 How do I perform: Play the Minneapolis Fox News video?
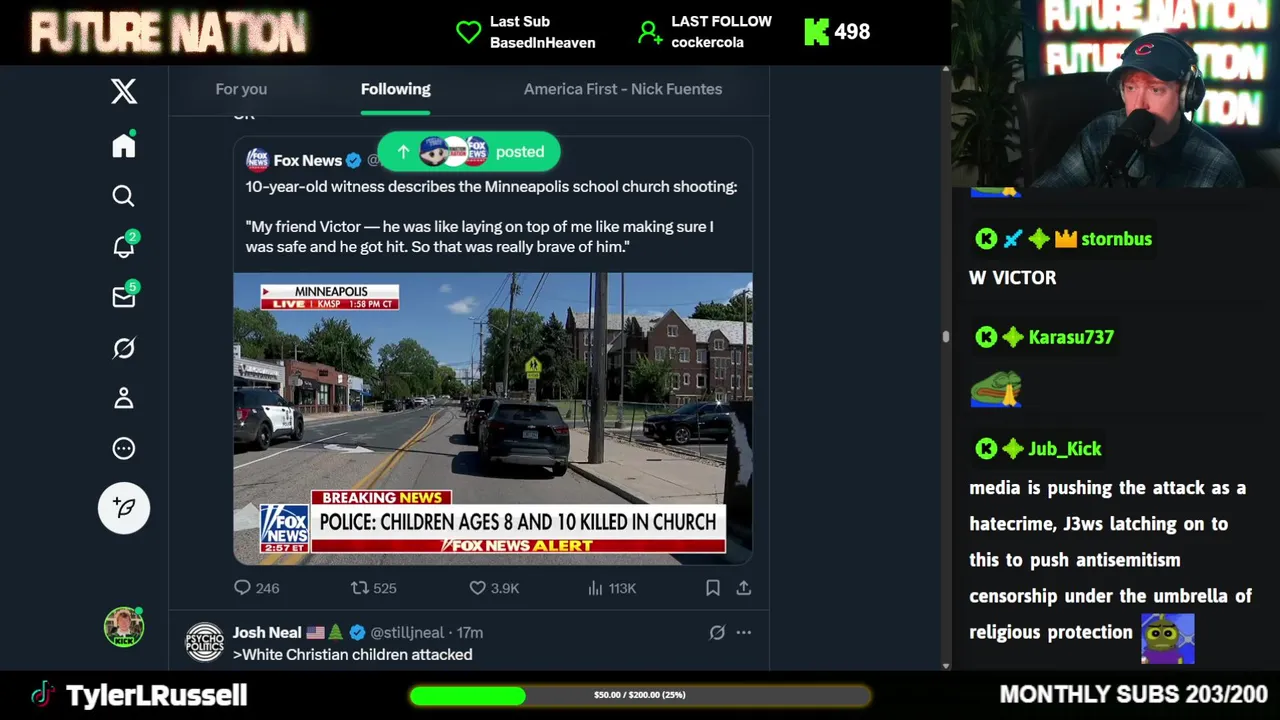pyautogui.click(x=493, y=418)
